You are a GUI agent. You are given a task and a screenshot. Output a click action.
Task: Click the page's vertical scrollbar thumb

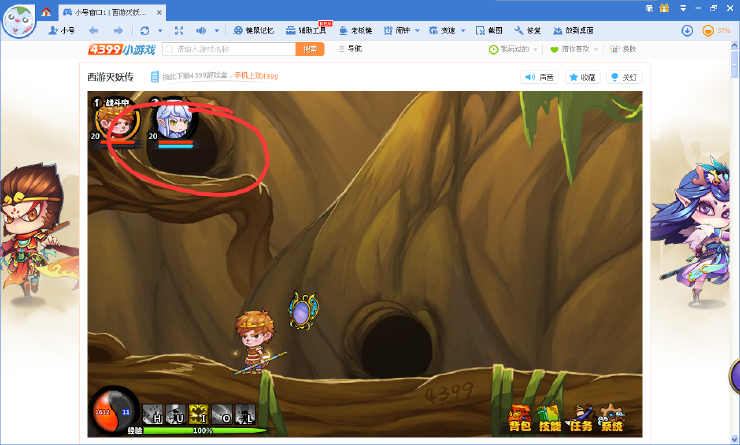pos(734,64)
